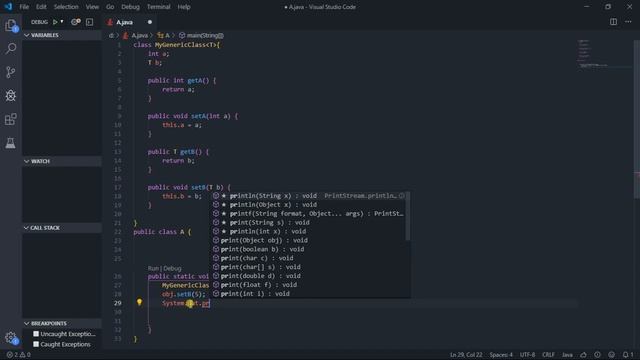Screen dimensions: 640x360
Task: Click the lightbulb quick fix icon
Action: pos(139,302)
